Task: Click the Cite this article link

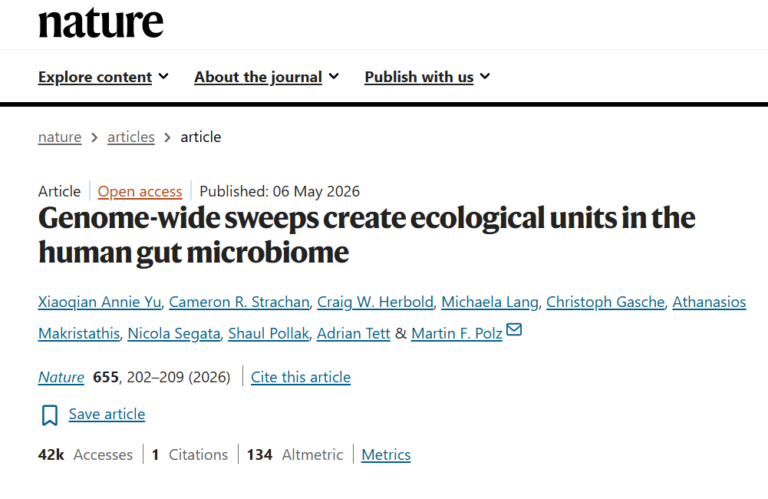Action: click(x=301, y=377)
